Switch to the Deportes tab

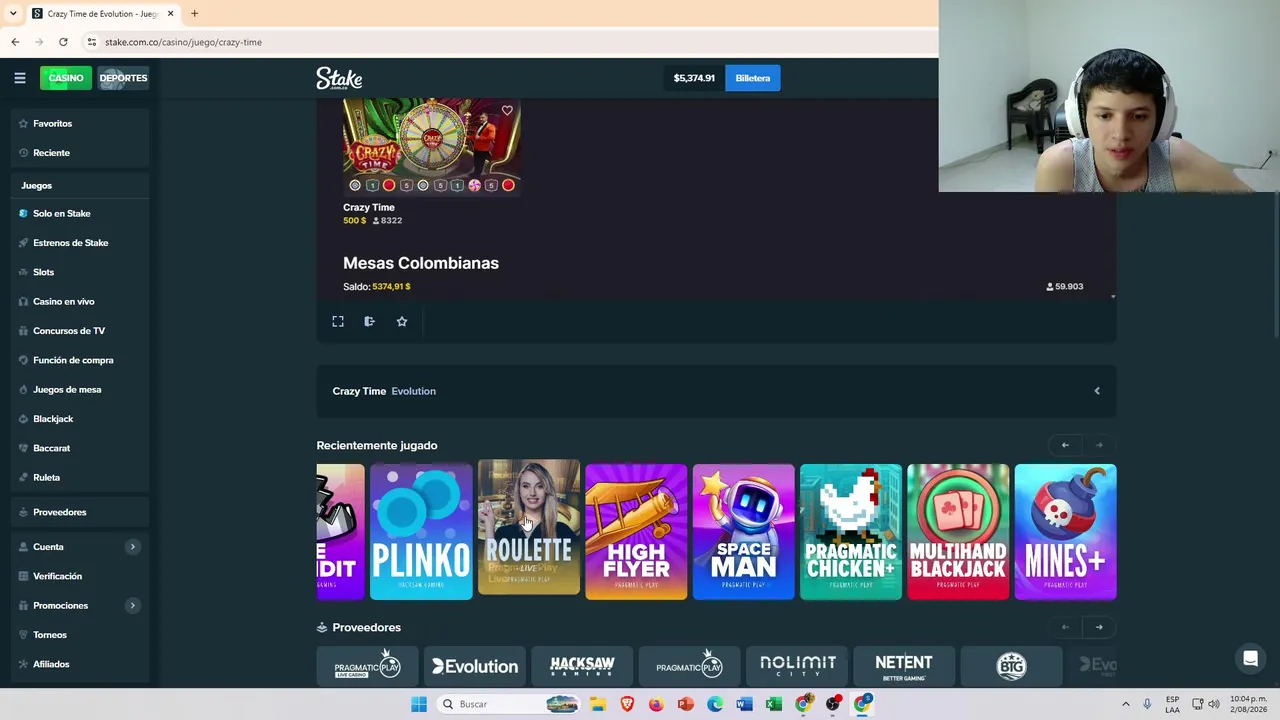pyautogui.click(x=123, y=78)
